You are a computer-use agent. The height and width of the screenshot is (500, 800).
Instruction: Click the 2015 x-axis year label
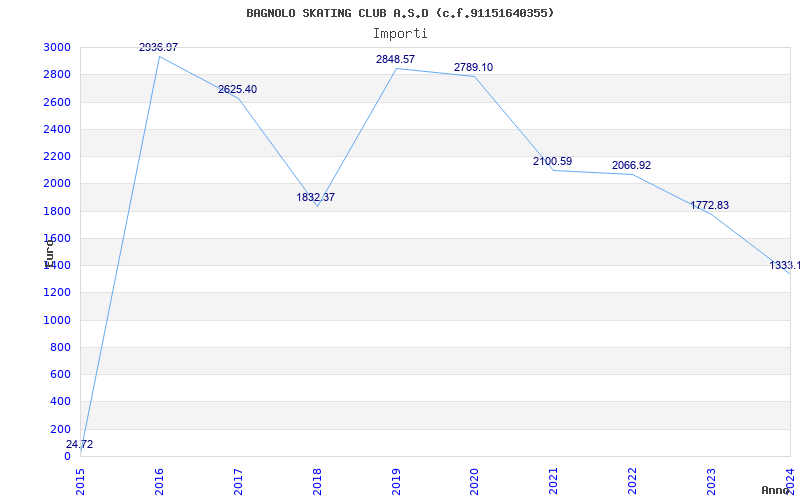[x=81, y=481]
